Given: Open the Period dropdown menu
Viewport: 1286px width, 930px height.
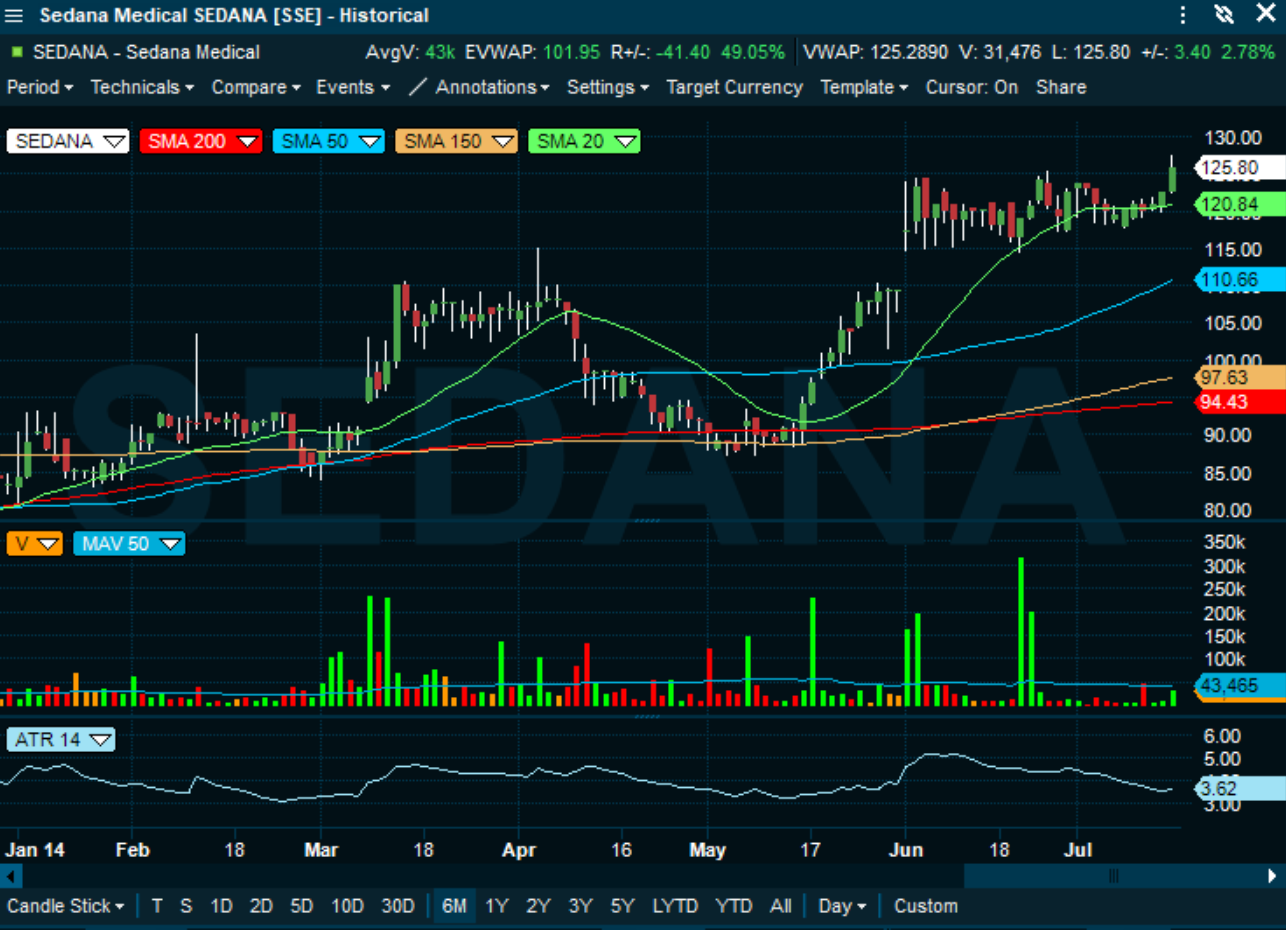Looking at the screenshot, I should 40,87.
